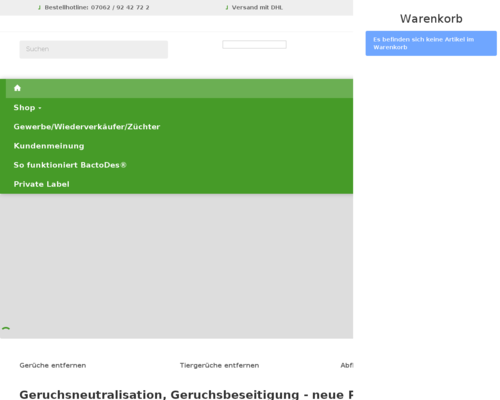The width and height of the screenshot is (500, 400).
Task: Check the icon before Versand mit DHL
Action: click(227, 7)
